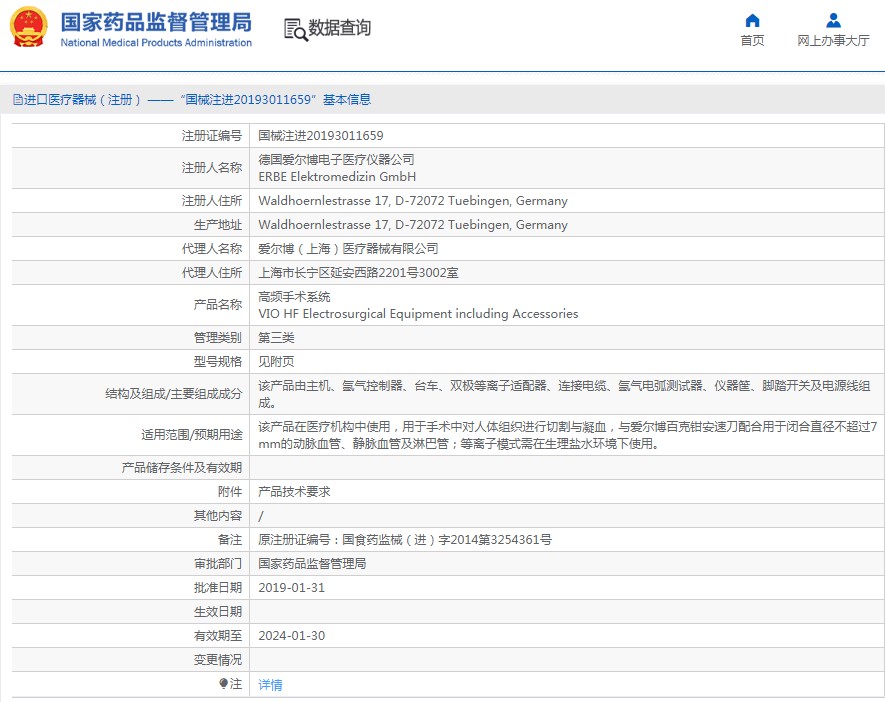Click the 德国爱尔博电子医疗仪器公司 text

(x=336, y=160)
